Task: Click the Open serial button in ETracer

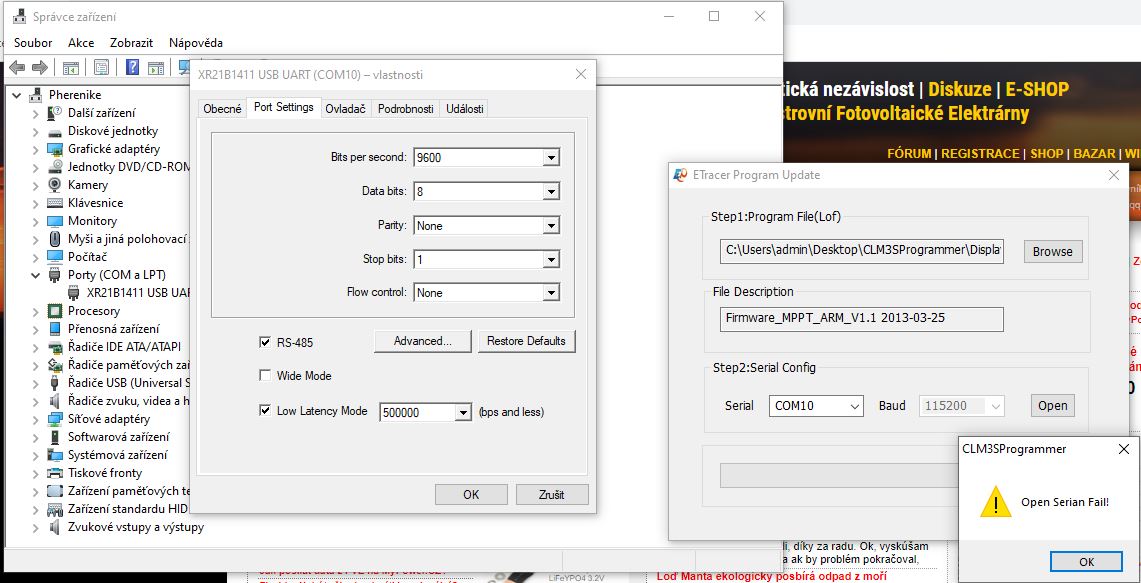Action: click(1052, 405)
